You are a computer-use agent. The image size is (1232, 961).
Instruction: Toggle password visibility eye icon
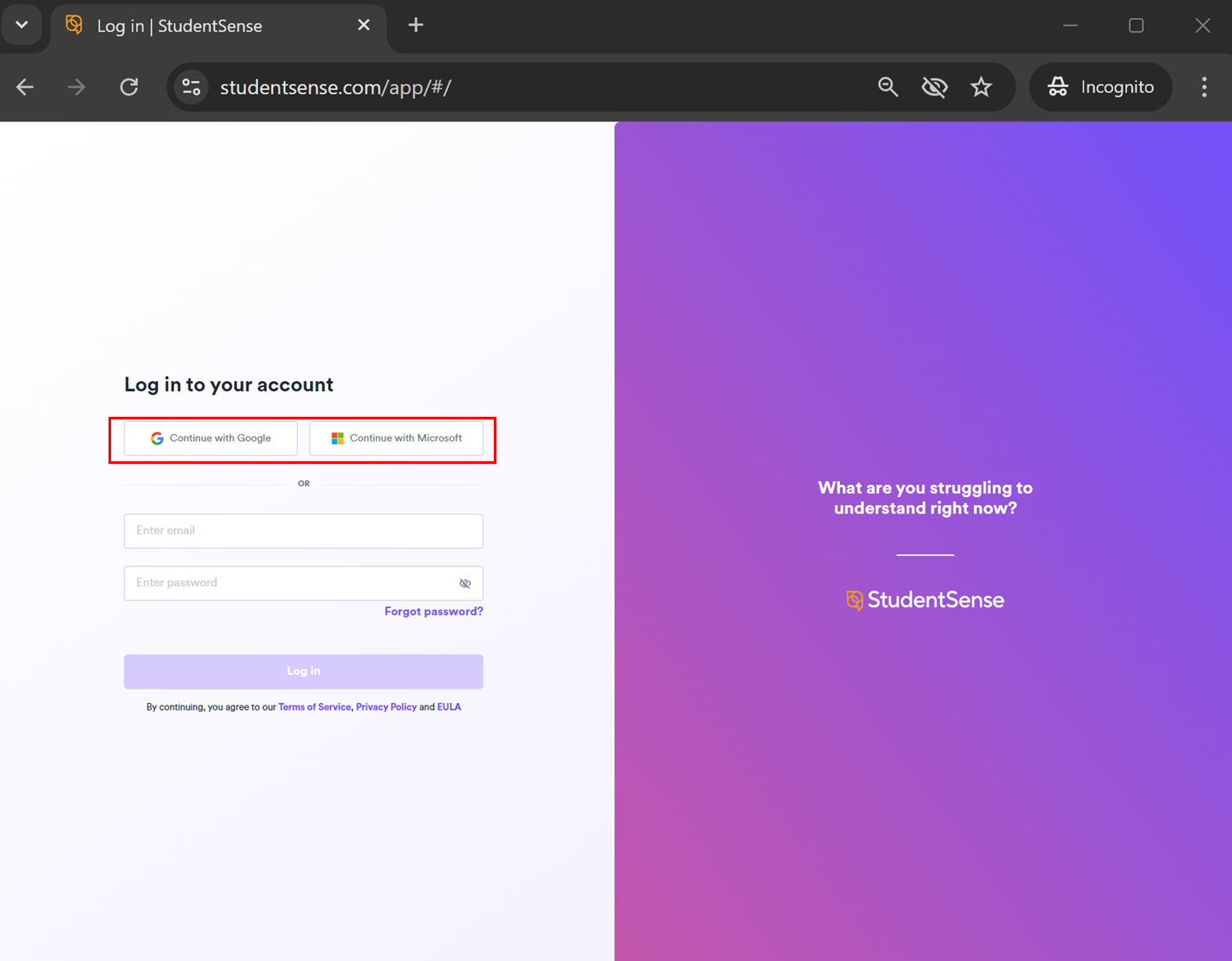(x=465, y=583)
